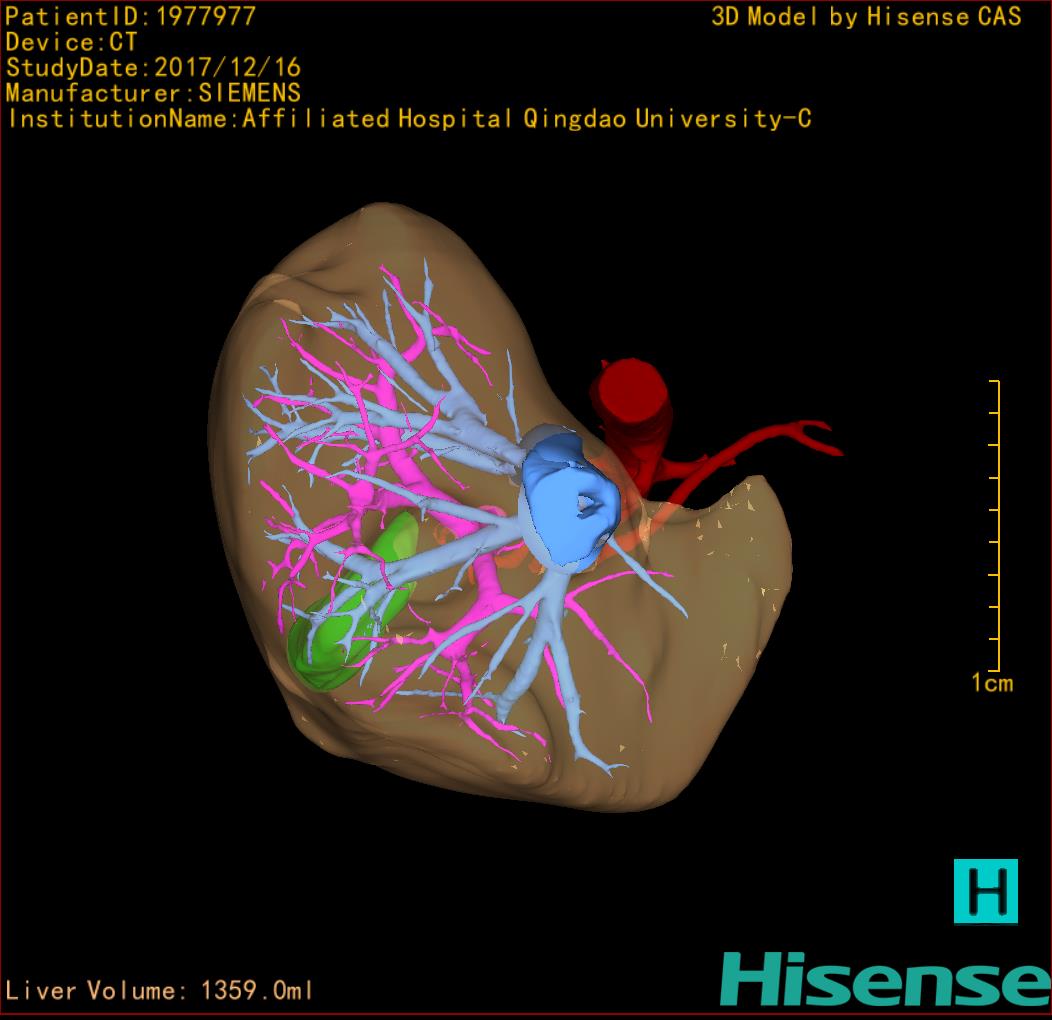The height and width of the screenshot is (1020, 1052).
Task: Select the Device:CT text line
Action: [71, 42]
